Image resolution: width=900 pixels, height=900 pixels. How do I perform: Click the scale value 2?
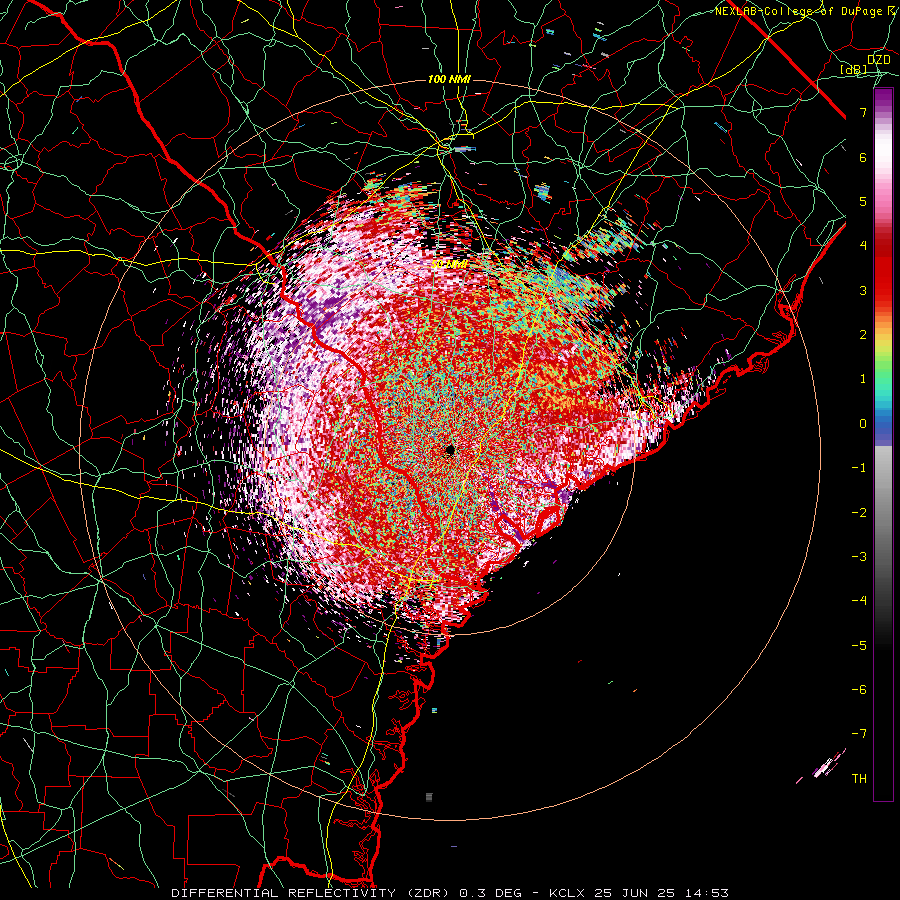pyautogui.click(x=863, y=335)
